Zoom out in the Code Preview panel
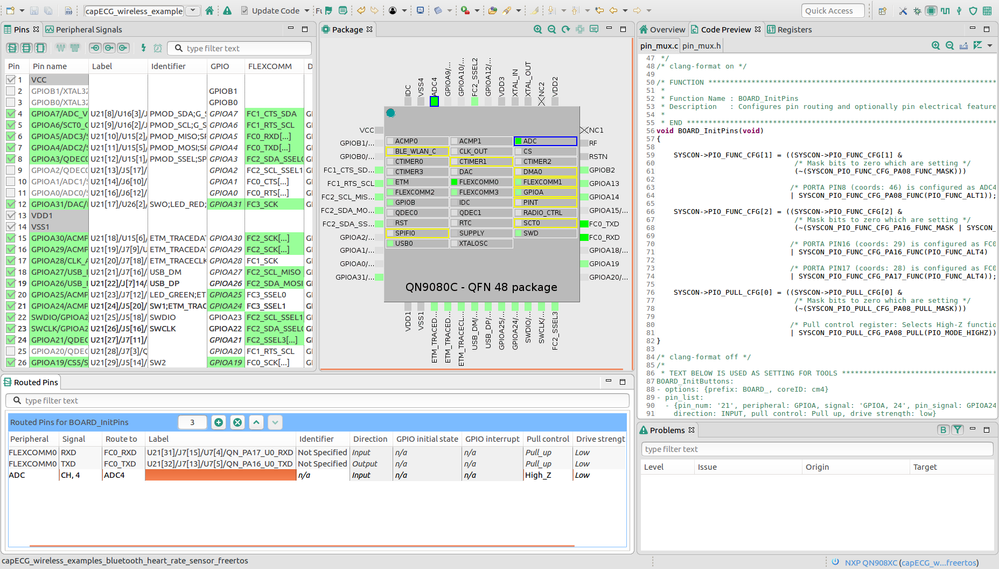This screenshot has width=999, height=569. pyautogui.click(x=950, y=46)
